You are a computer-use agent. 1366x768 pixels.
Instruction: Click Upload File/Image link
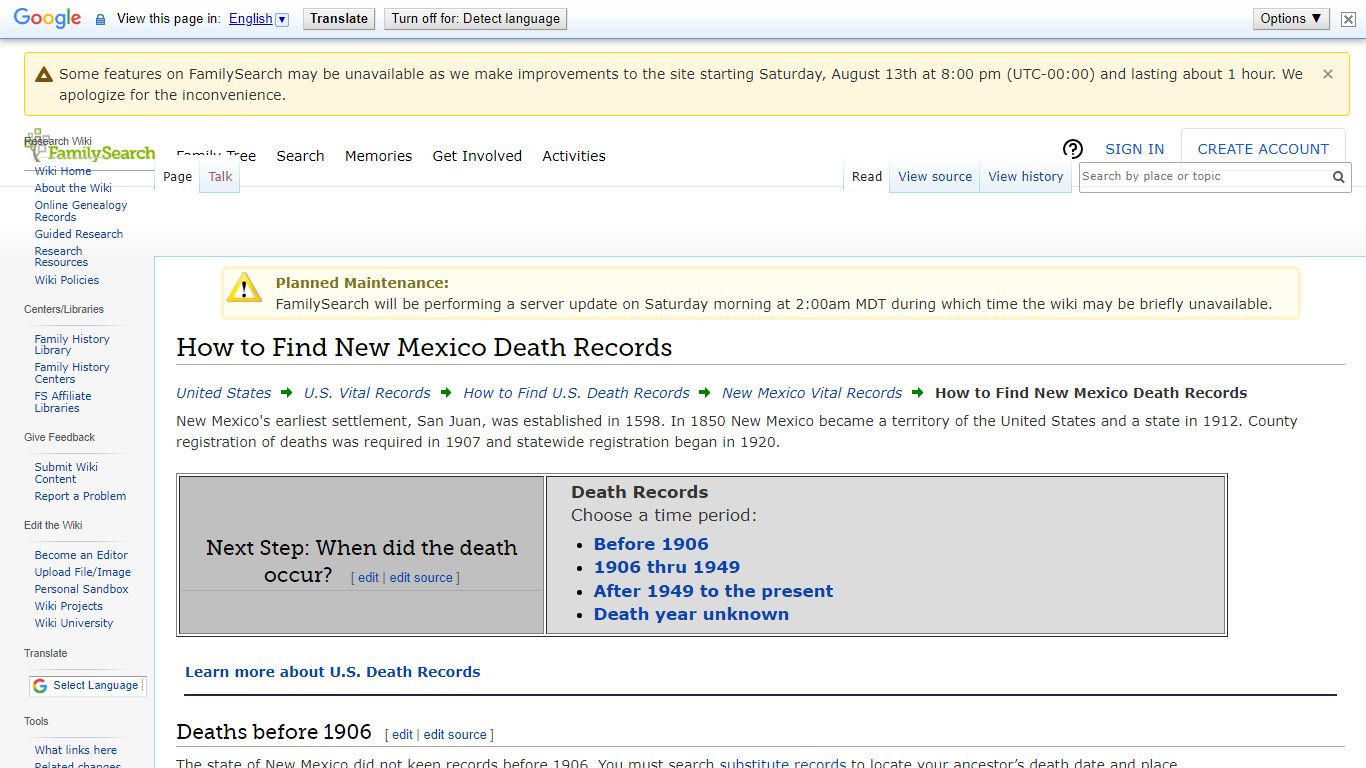(83, 572)
